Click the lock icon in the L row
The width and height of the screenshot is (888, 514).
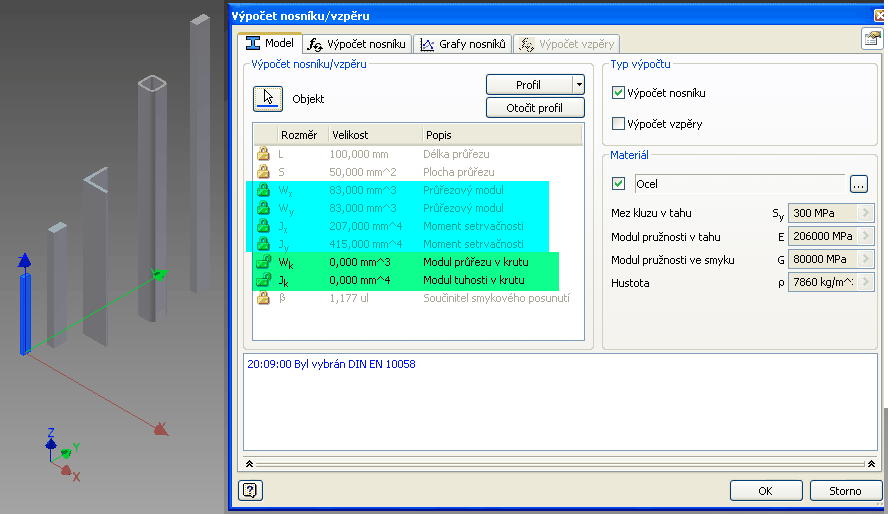(264, 154)
